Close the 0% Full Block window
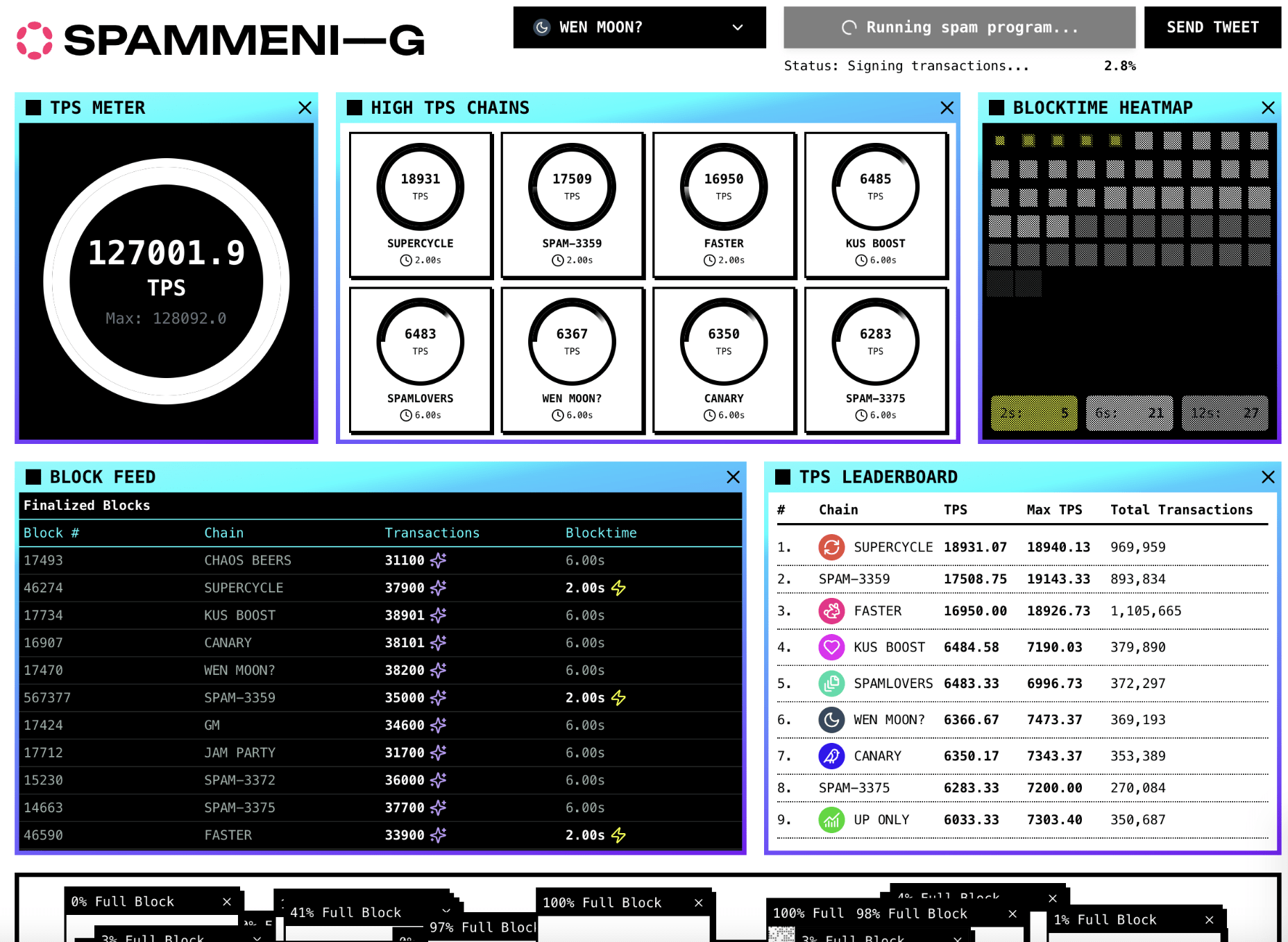Viewport: 1288px width, 942px height. click(x=227, y=902)
